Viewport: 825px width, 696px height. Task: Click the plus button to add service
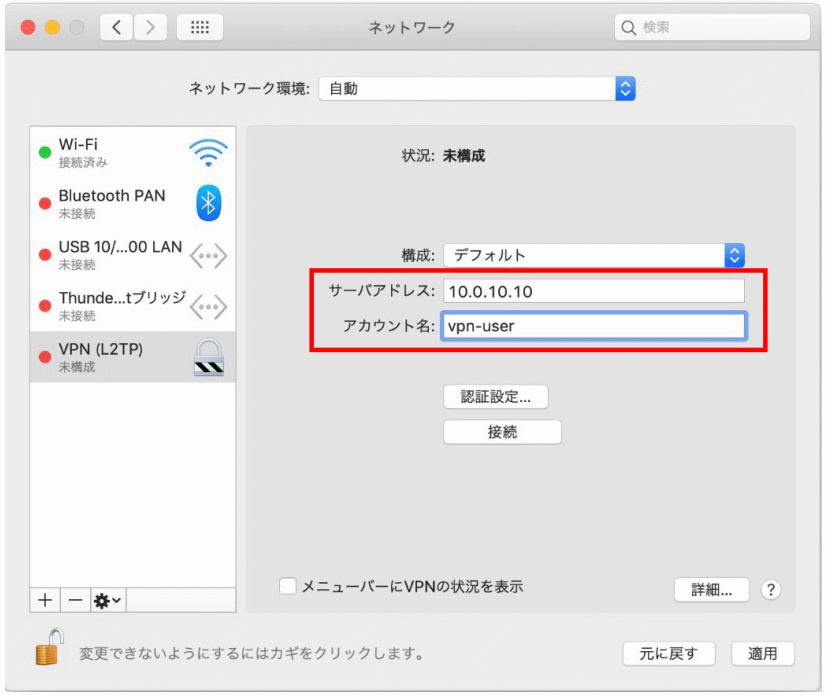pos(45,600)
